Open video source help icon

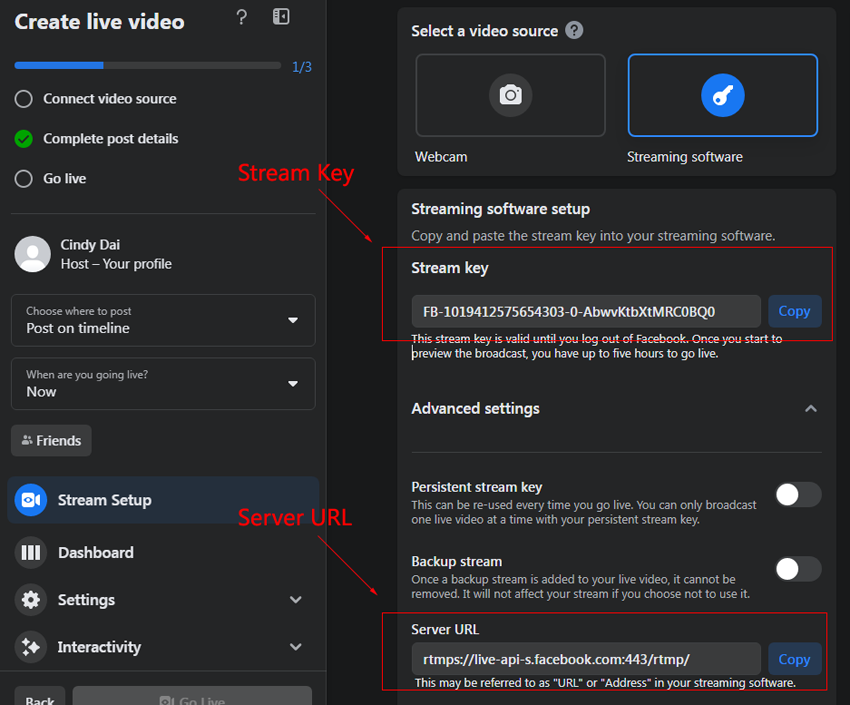574,30
